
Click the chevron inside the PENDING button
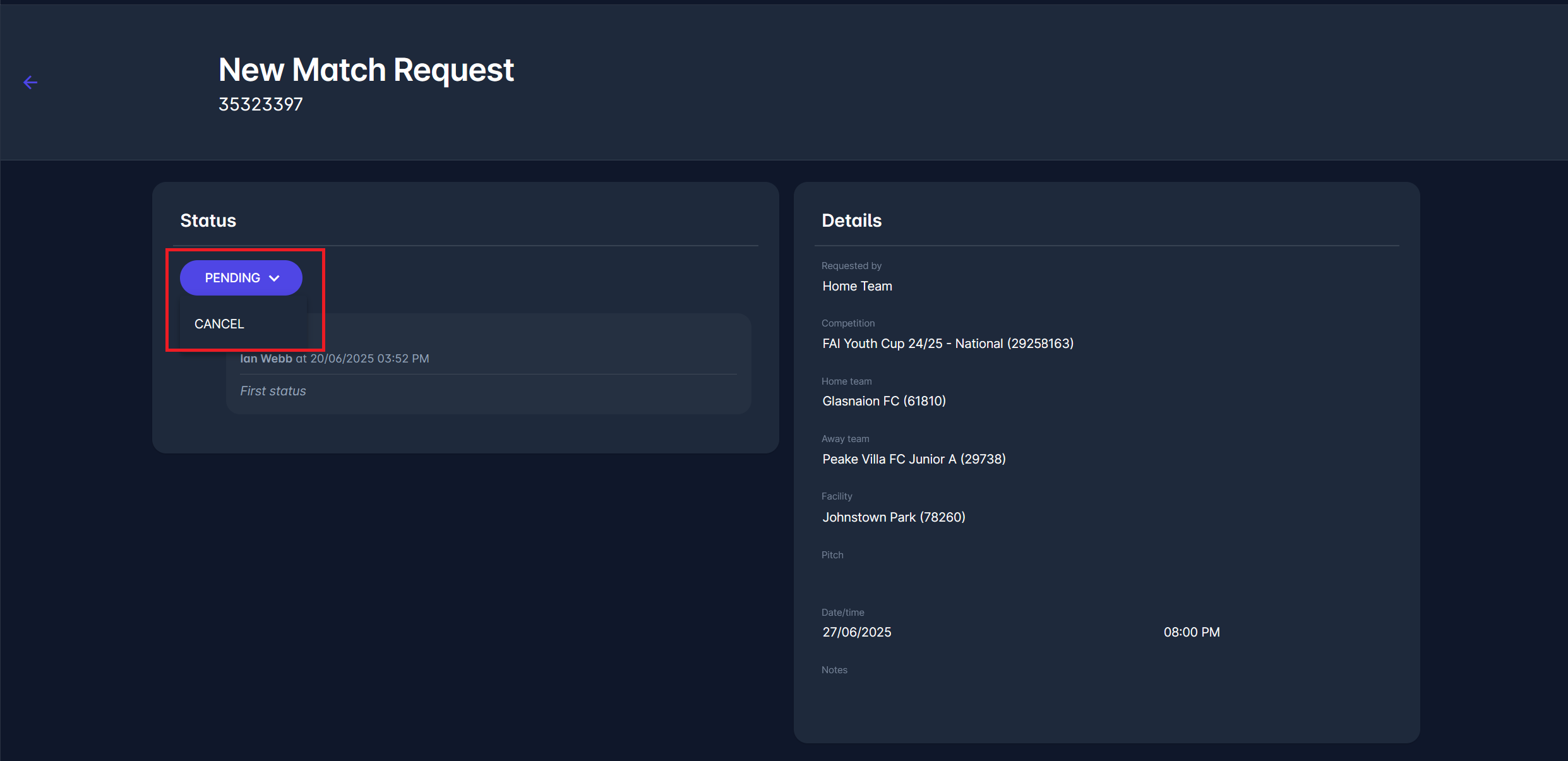point(274,279)
